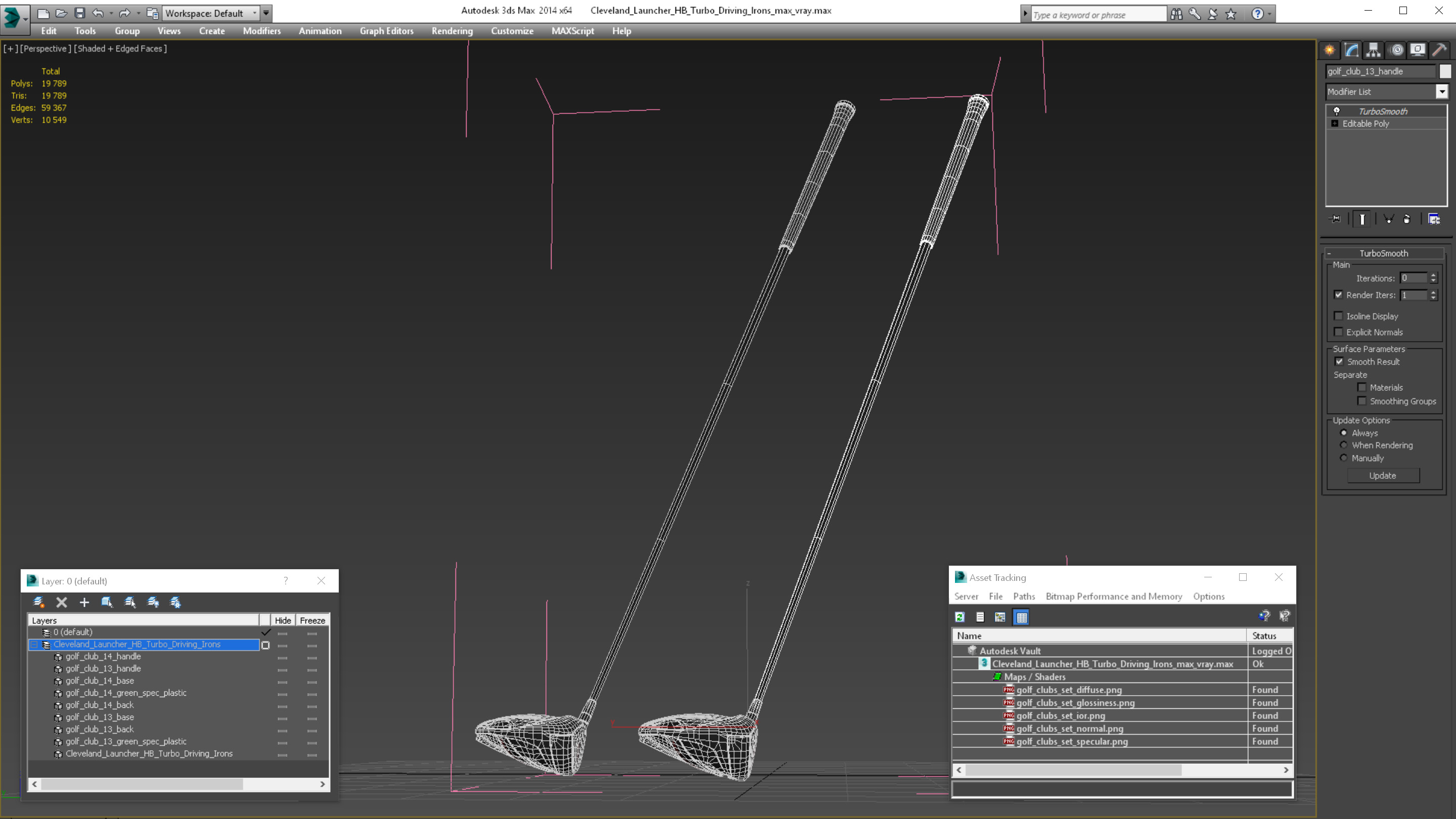This screenshot has width=1456, height=819.
Task: Refresh icon in Asset Tracking toolbar
Action: pos(960,617)
